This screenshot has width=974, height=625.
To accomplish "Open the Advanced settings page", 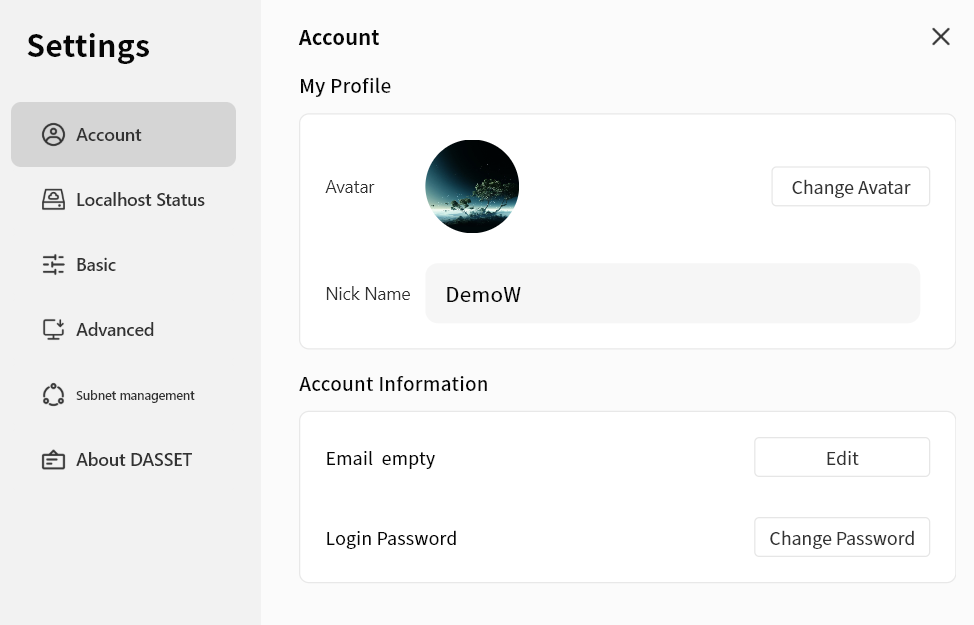I will (115, 330).
